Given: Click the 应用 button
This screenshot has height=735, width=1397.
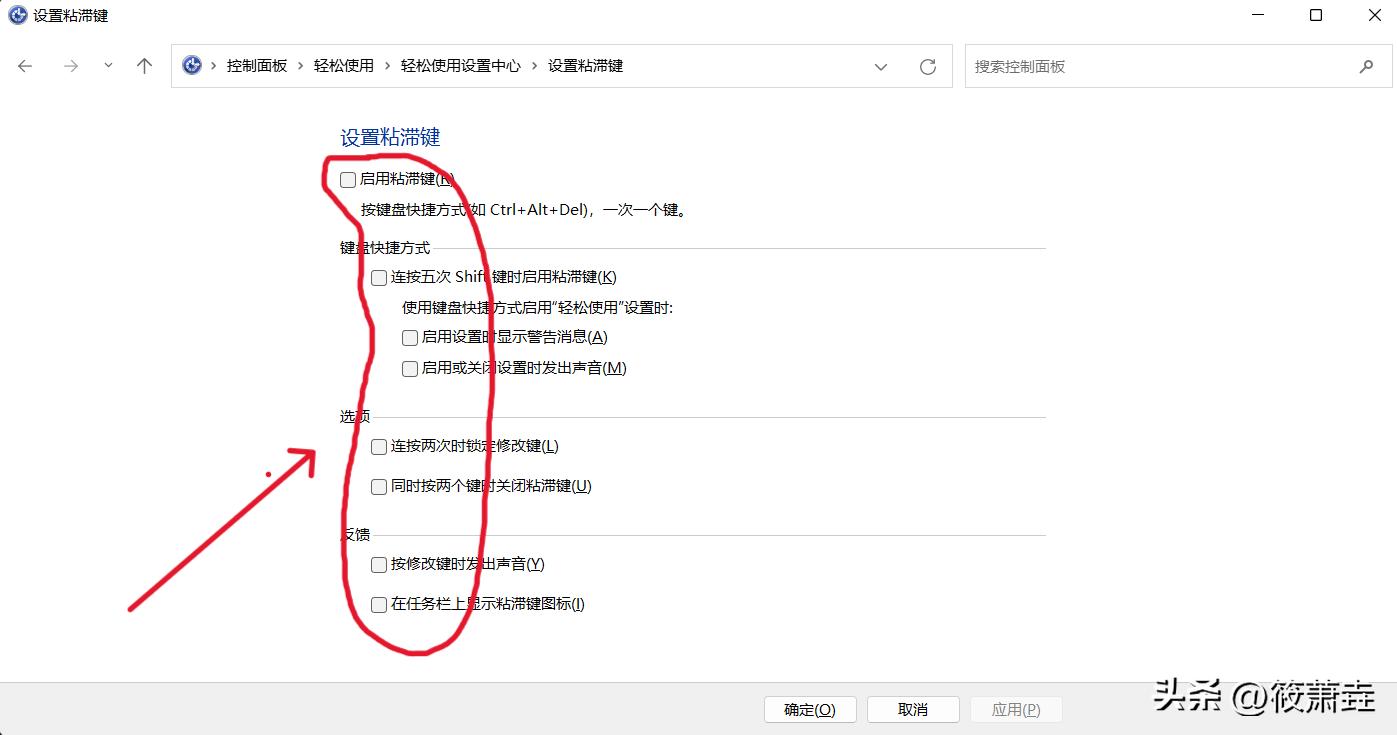Looking at the screenshot, I should point(1016,709).
